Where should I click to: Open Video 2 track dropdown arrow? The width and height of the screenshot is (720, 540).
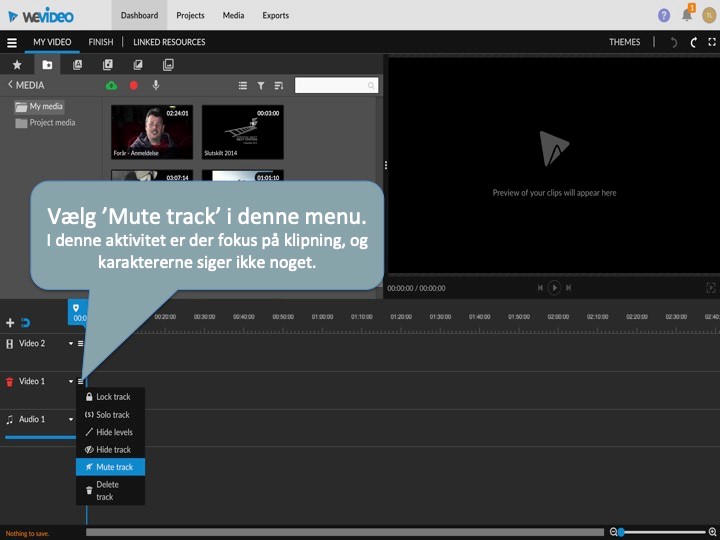(x=71, y=343)
